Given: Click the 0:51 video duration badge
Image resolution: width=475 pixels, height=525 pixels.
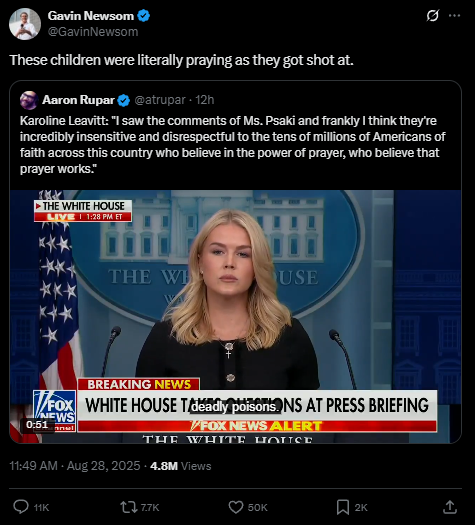Looking at the screenshot, I should (37, 425).
